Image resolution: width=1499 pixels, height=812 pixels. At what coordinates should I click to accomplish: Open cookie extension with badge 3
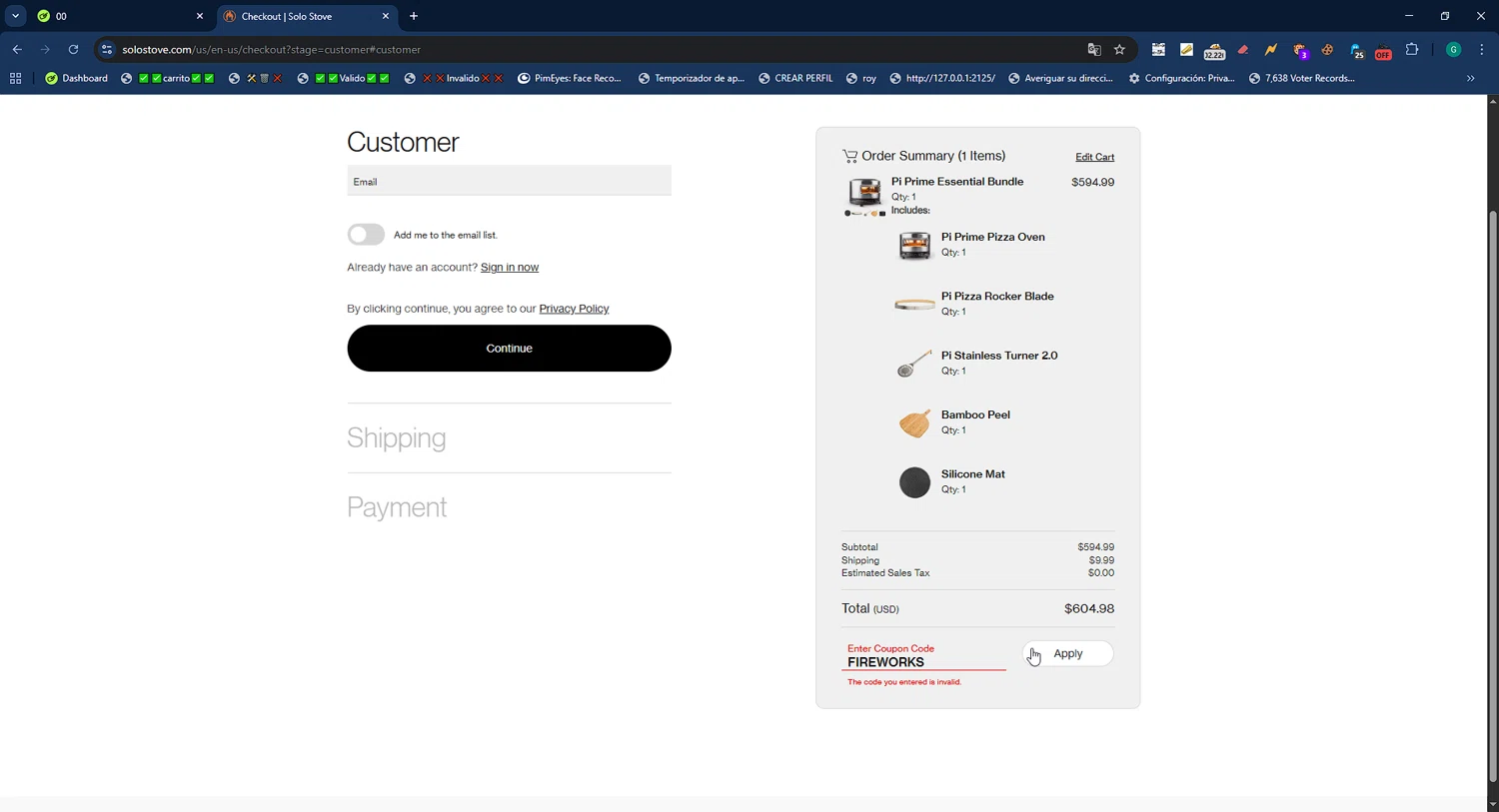(x=1300, y=49)
